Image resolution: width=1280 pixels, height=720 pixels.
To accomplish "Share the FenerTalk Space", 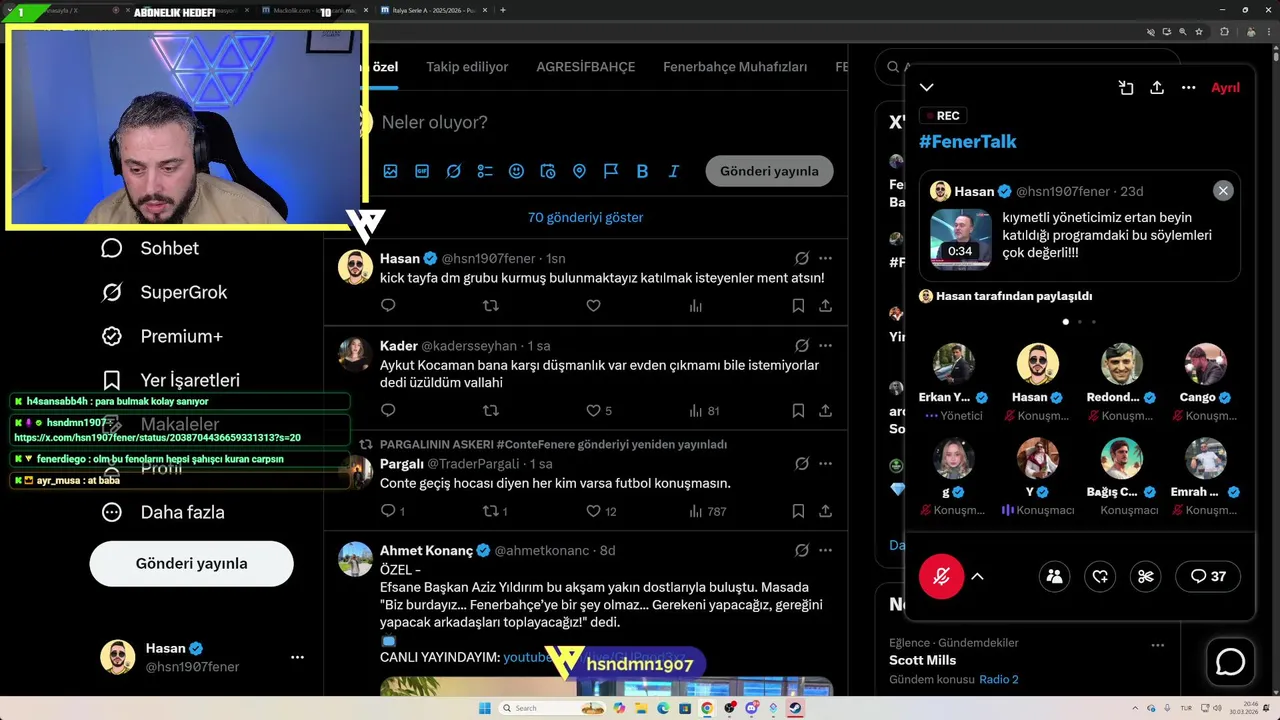I will click(x=1157, y=88).
